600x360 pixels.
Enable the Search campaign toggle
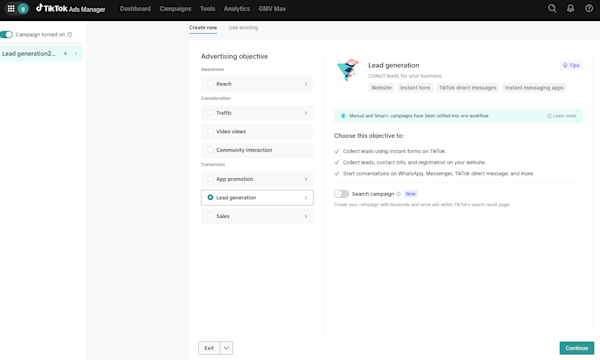tap(341, 194)
